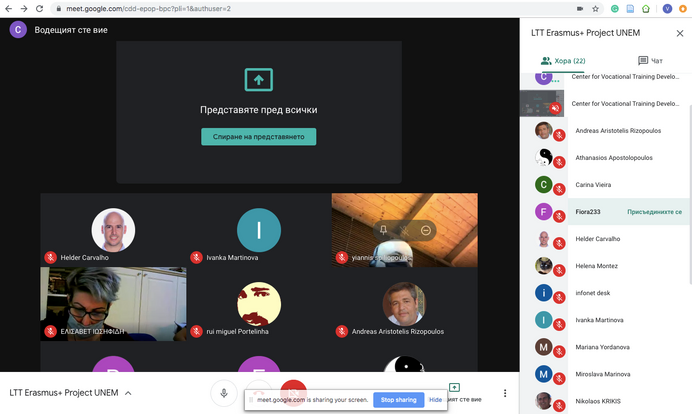Click muted mic icon for infonet desk
Image resolution: width=692 pixels, height=414 pixels.
559,297
